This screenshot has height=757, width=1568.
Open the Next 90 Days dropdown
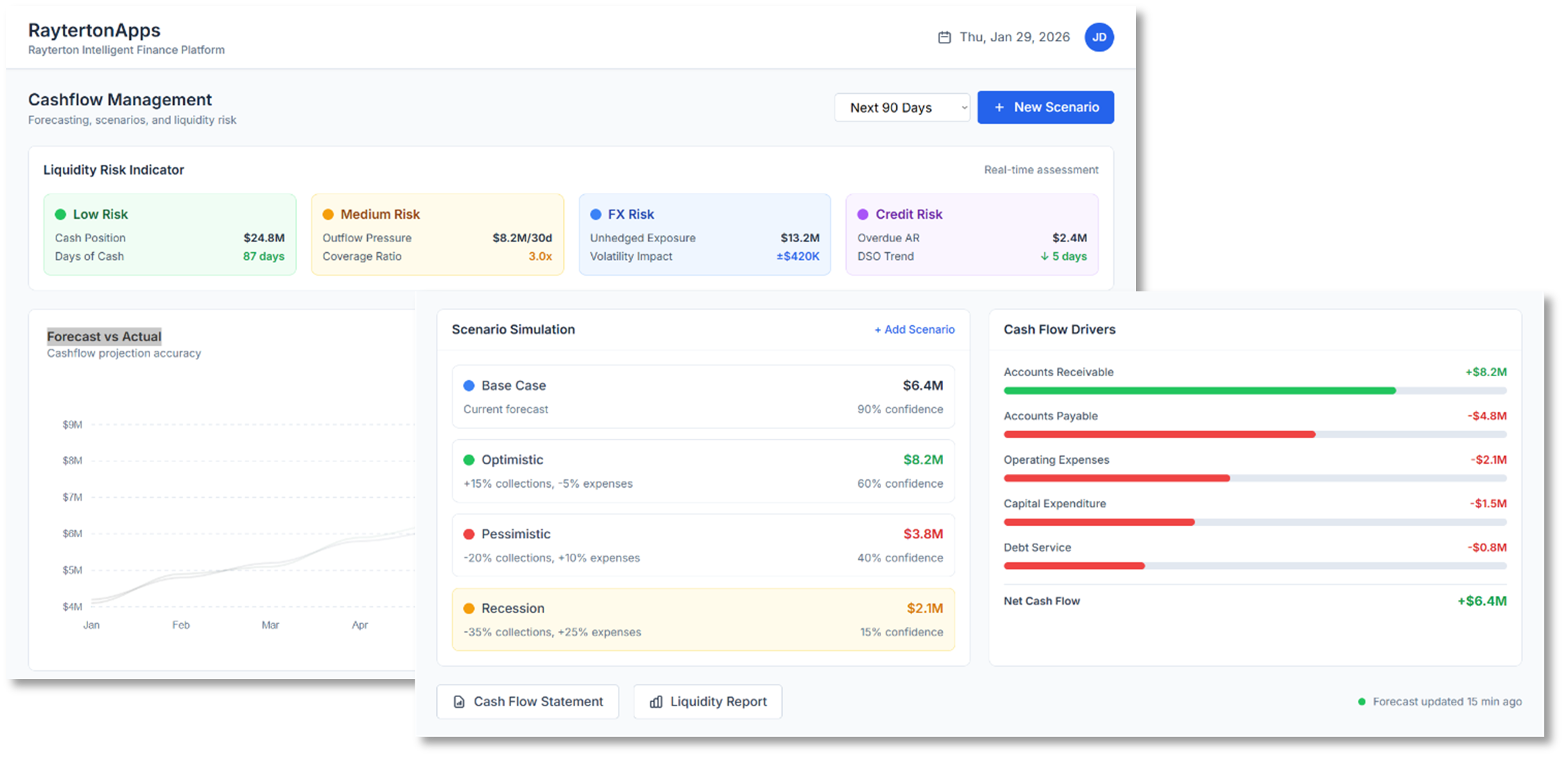(x=902, y=107)
